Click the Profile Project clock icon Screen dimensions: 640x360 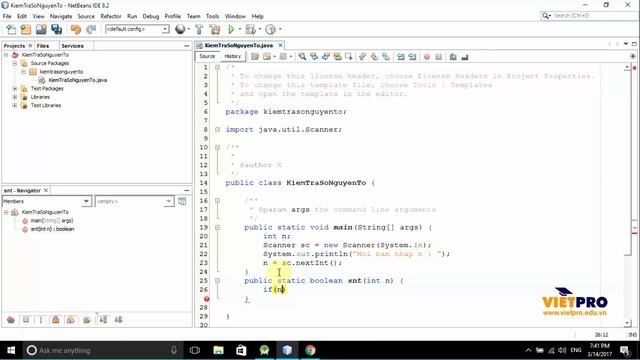coord(270,29)
